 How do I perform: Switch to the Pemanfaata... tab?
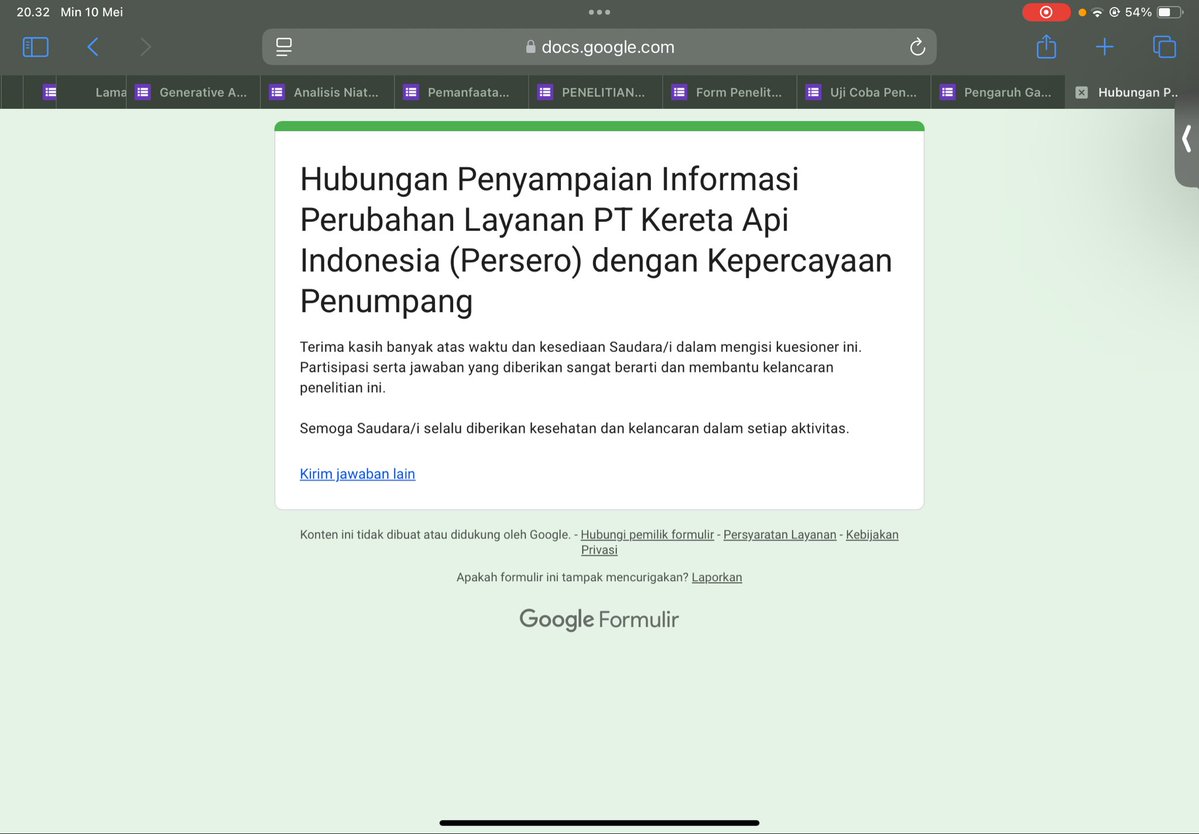point(462,92)
